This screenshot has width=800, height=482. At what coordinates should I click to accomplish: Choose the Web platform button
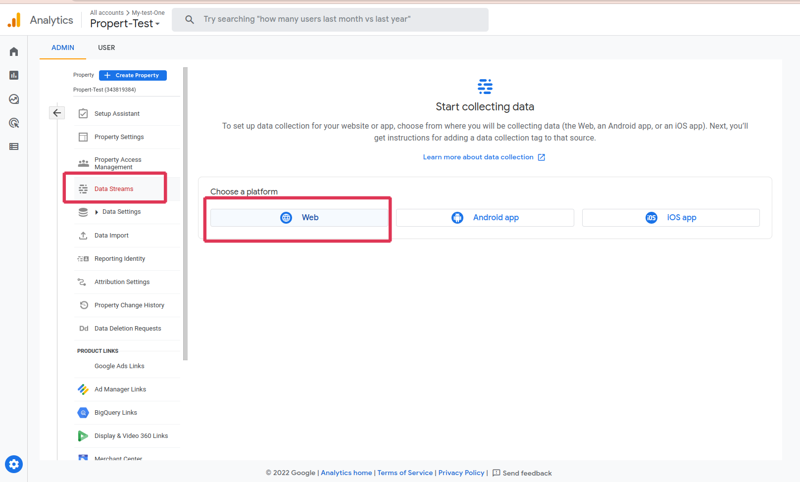coord(299,218)
